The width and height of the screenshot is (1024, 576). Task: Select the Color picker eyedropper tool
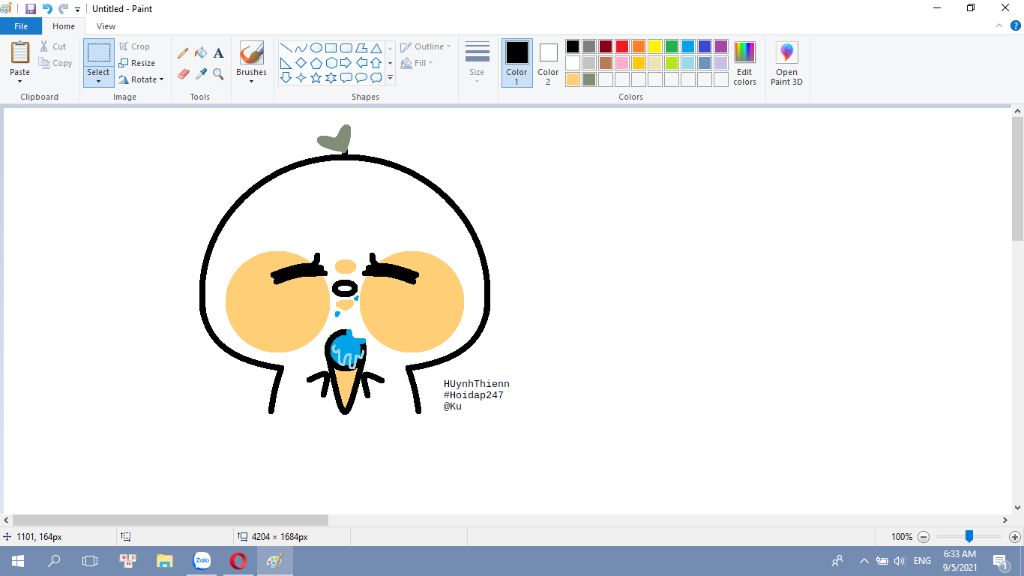[201, 74]
